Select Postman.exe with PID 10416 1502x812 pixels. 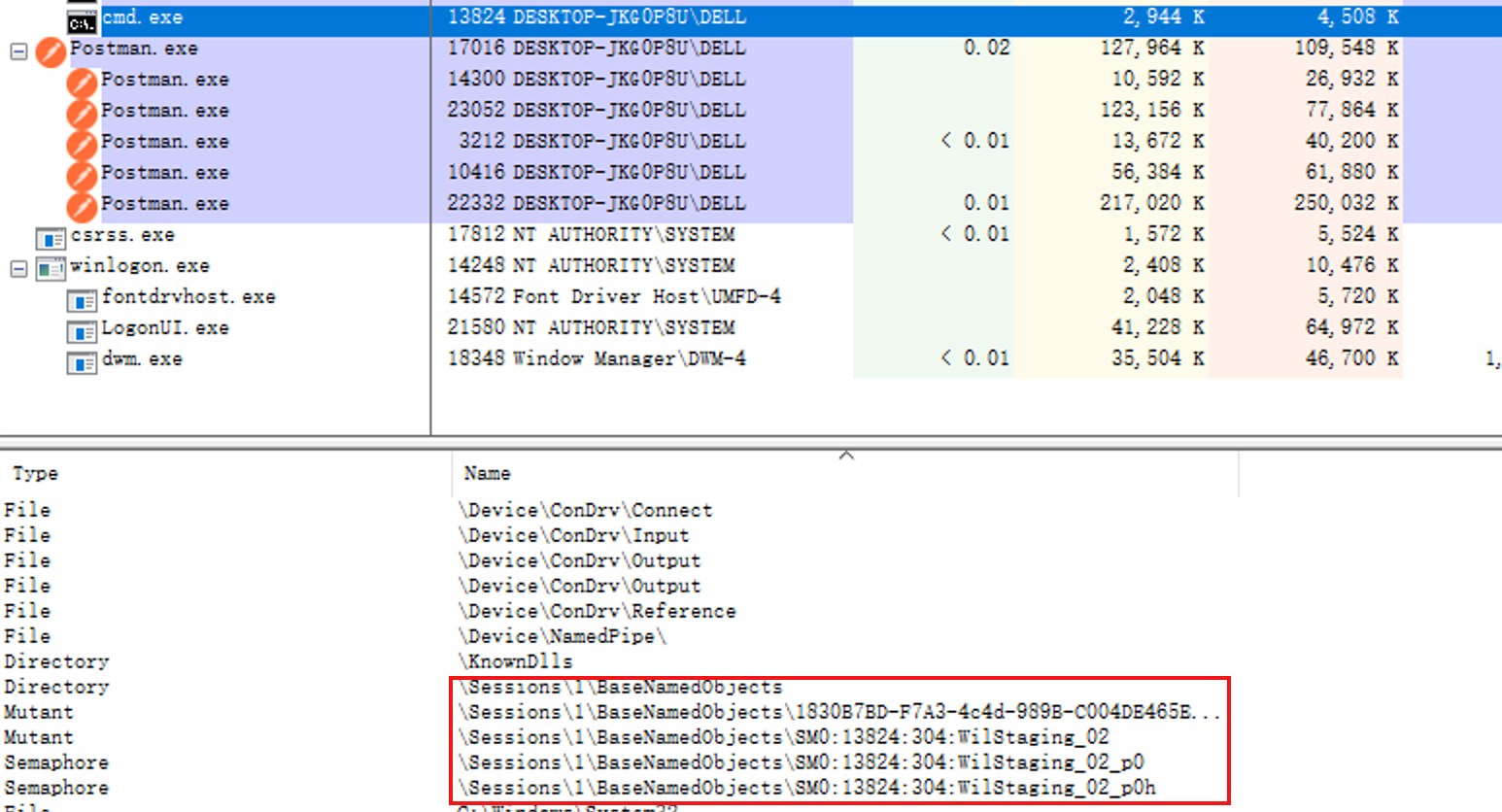pyautogui.click(x=165, y=172)
